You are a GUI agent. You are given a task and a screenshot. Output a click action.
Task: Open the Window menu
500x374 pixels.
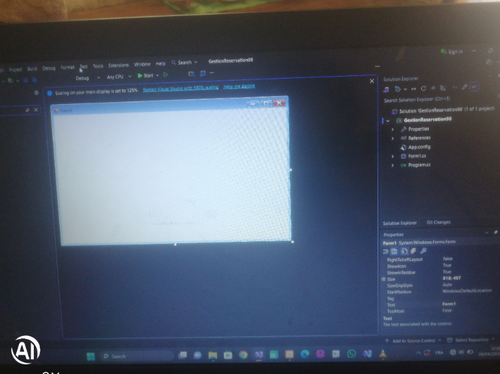142,64
